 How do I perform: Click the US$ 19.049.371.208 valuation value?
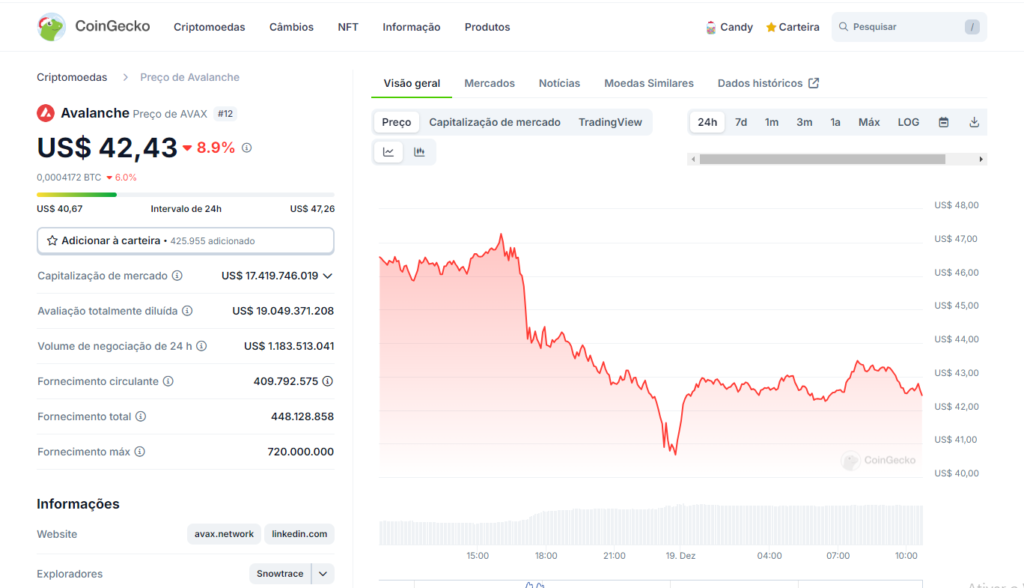pos(283,311)
